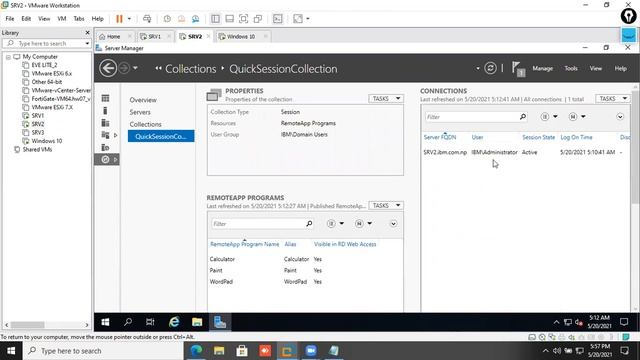Click in the RemoteApp Programs filter field
The image size is (640, 360).
point(258,224)
